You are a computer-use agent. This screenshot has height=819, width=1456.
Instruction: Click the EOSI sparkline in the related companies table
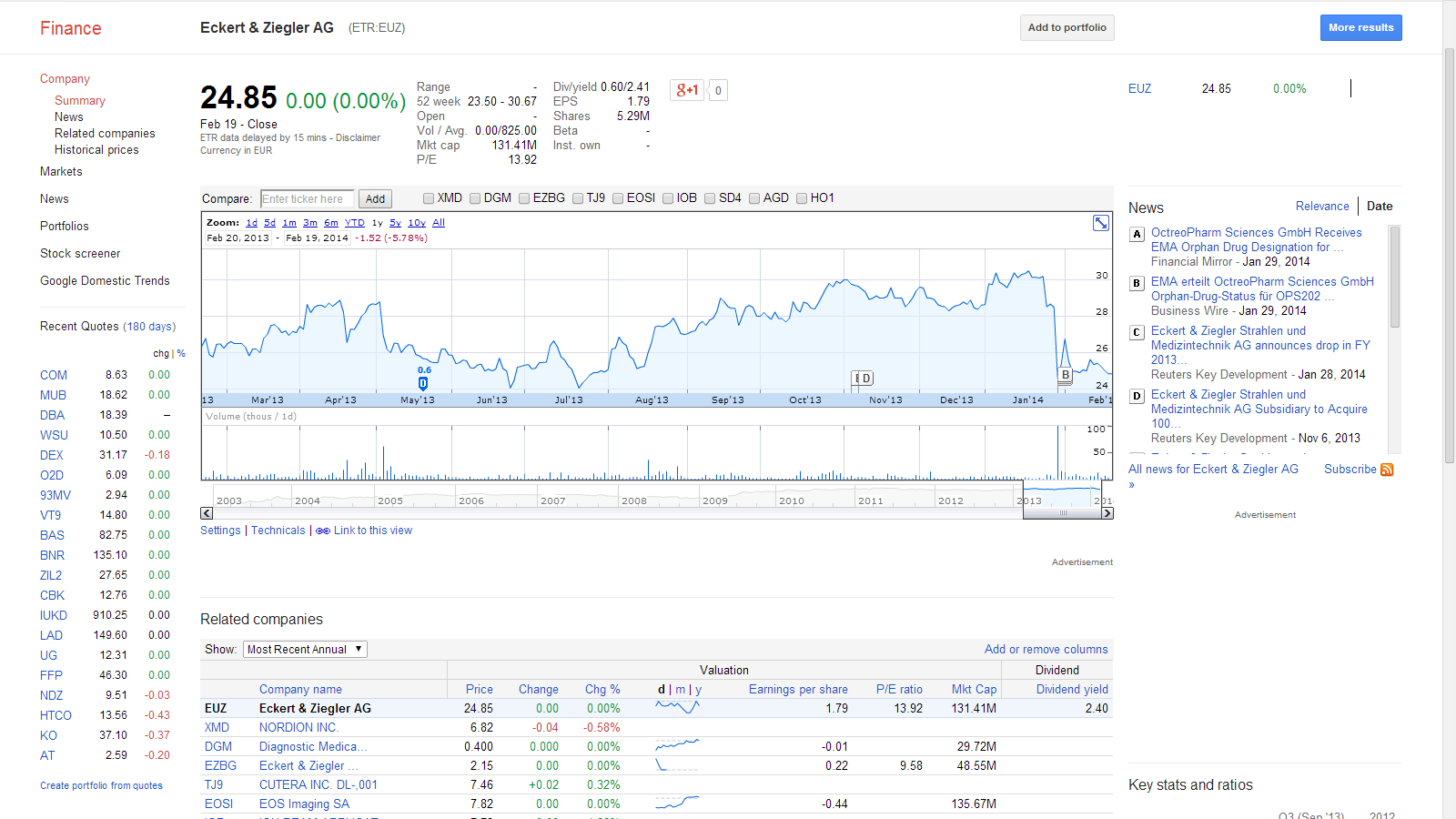click(x=678, y=804)
